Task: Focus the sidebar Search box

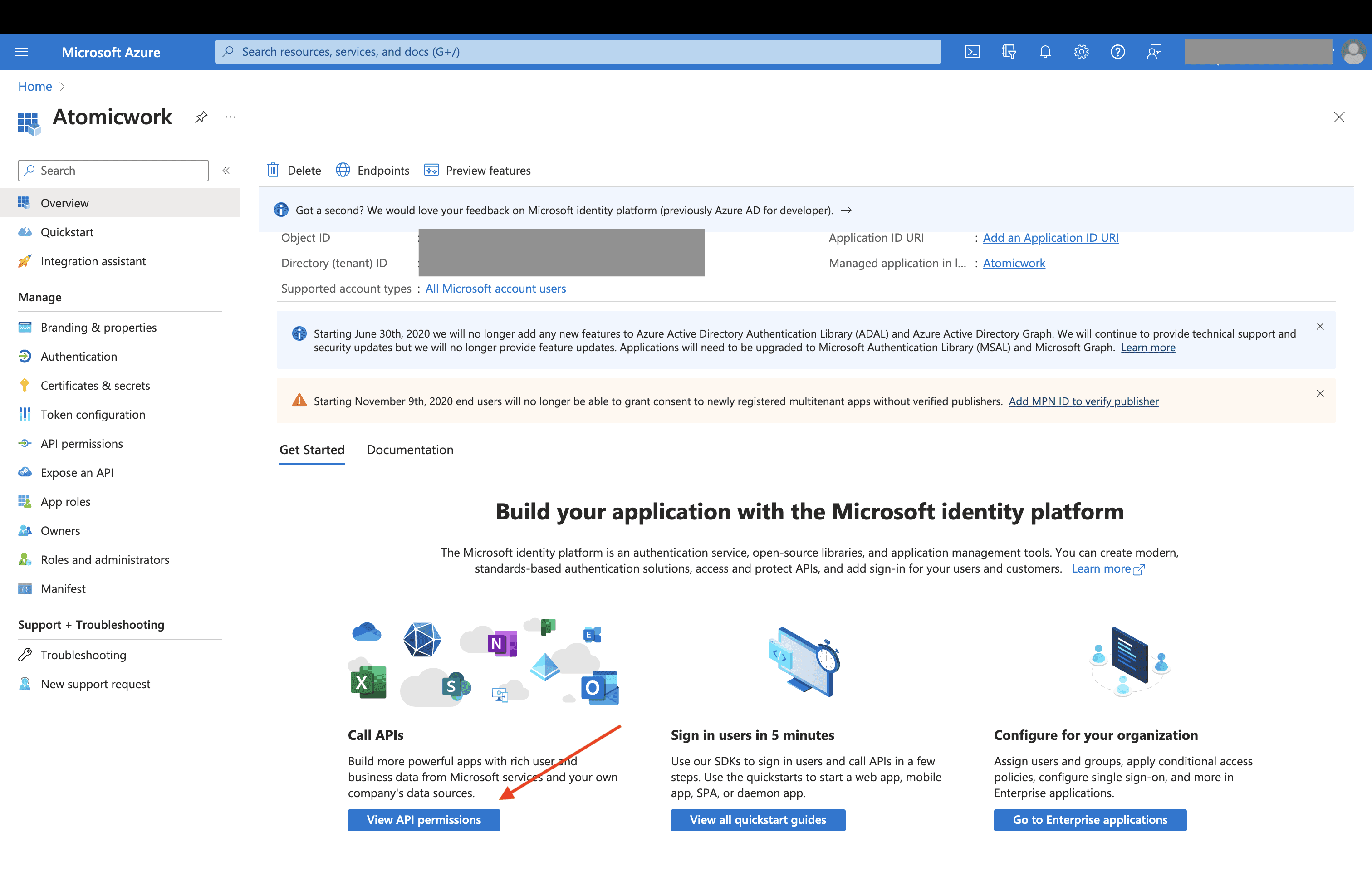Action: click(113, 171)
